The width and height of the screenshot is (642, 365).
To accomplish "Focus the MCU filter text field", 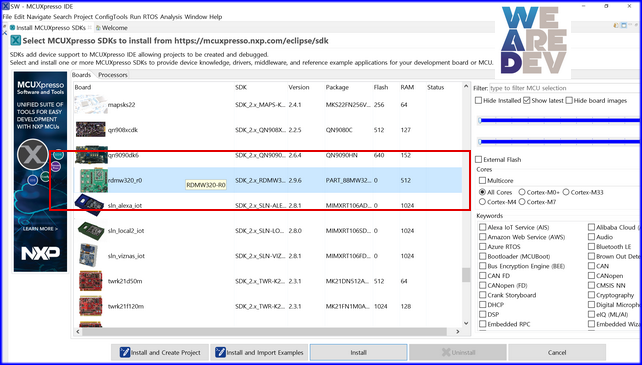I will click(565, 88).
